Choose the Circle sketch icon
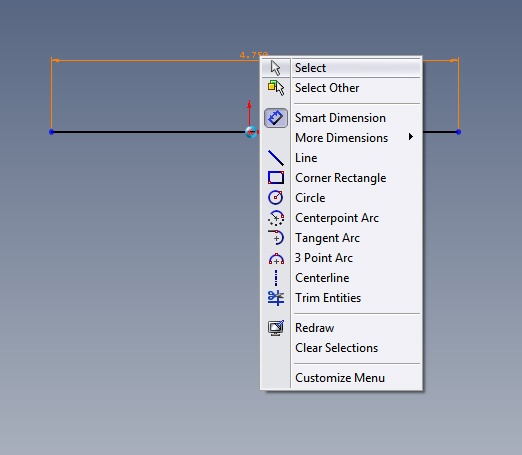The image size is (522, 455). click(x=276, y=197)
